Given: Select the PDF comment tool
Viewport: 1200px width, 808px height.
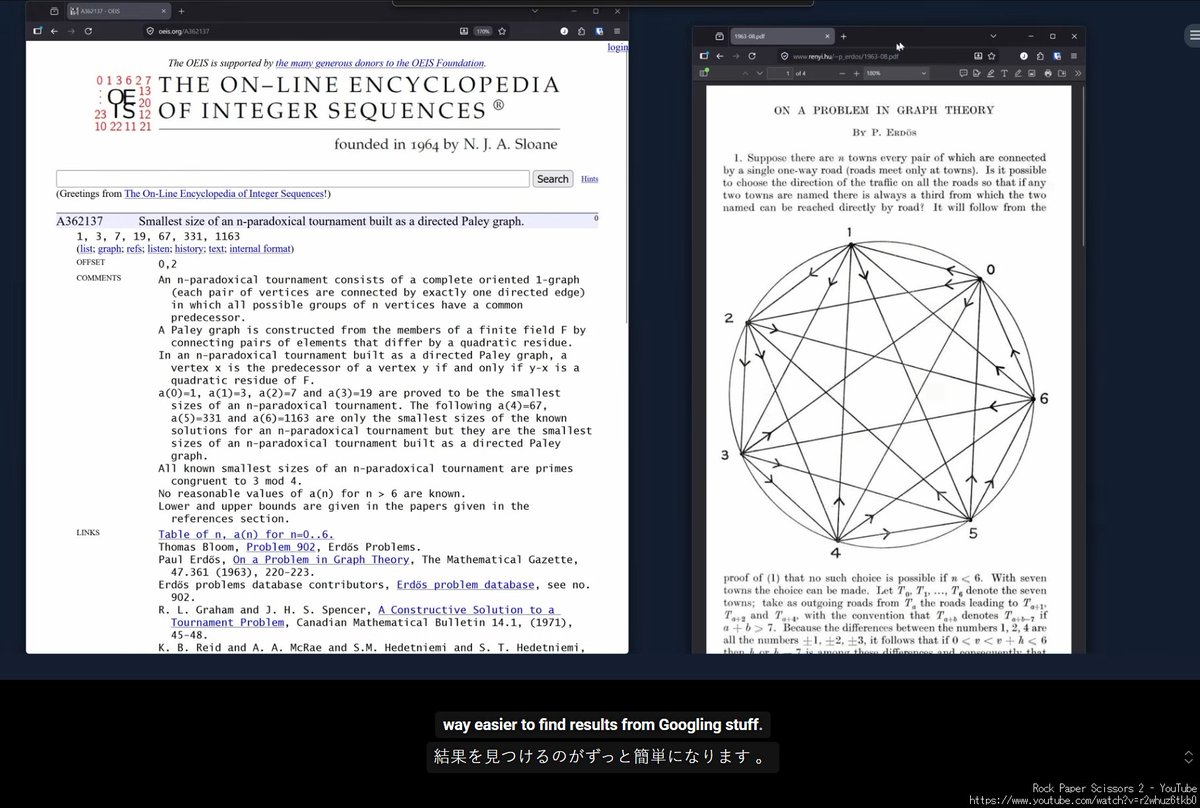Looking at the screenshot, I should pos(963,73).
